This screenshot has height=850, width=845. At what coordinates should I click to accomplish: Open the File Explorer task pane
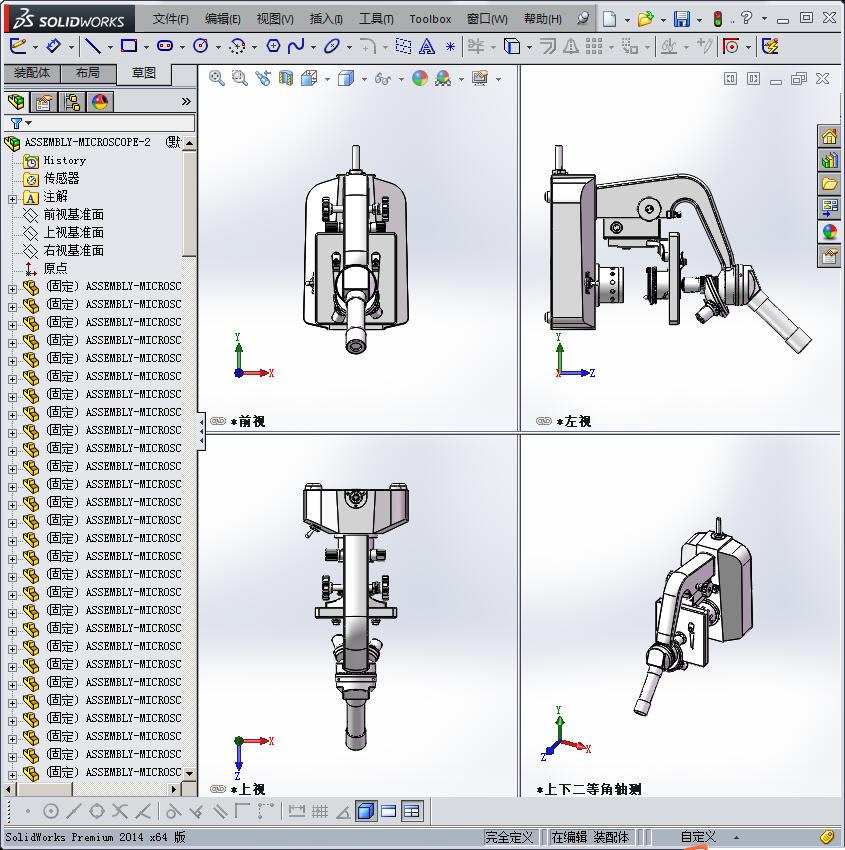point(829,184)
